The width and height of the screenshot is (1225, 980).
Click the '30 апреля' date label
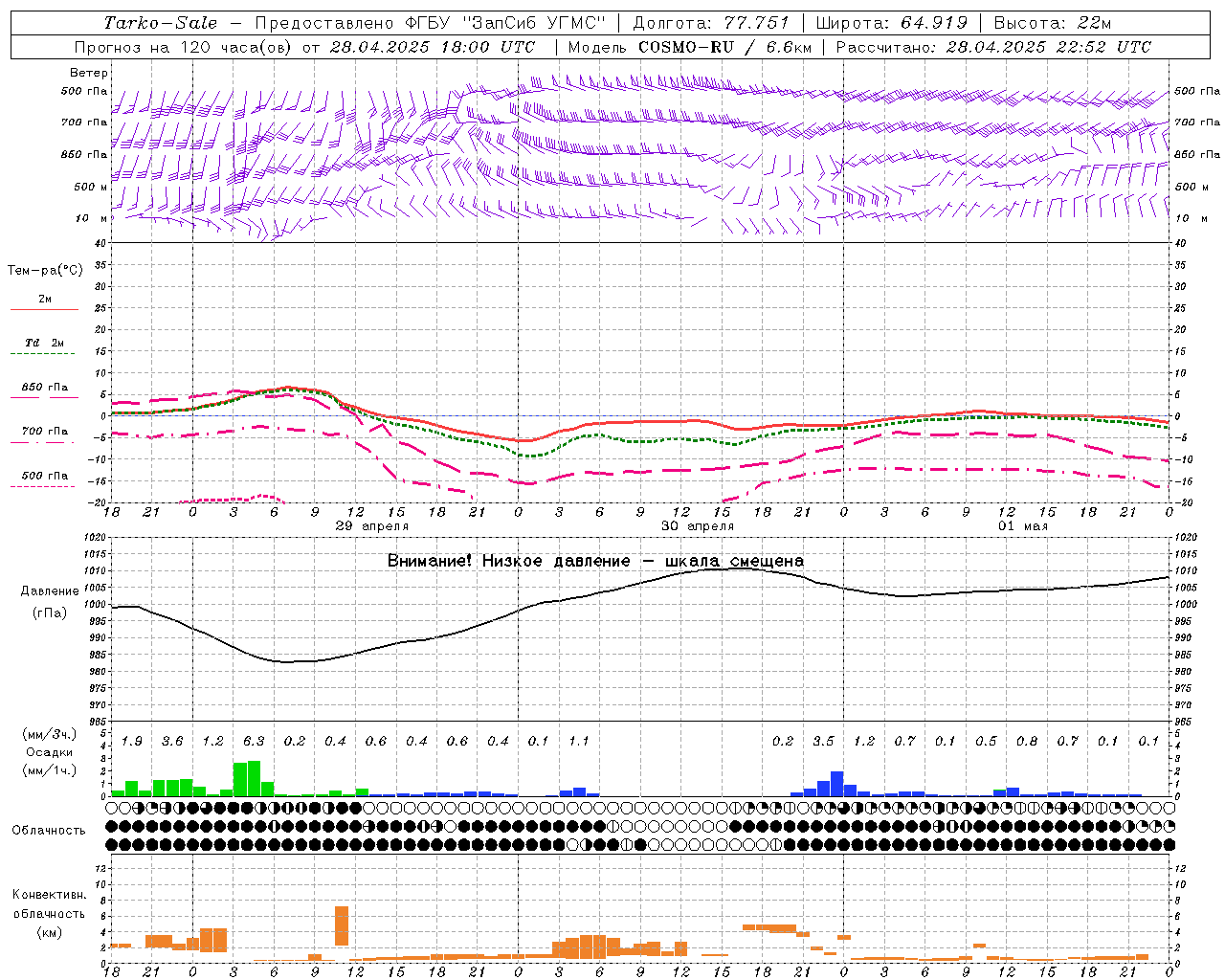coord(698,526)
